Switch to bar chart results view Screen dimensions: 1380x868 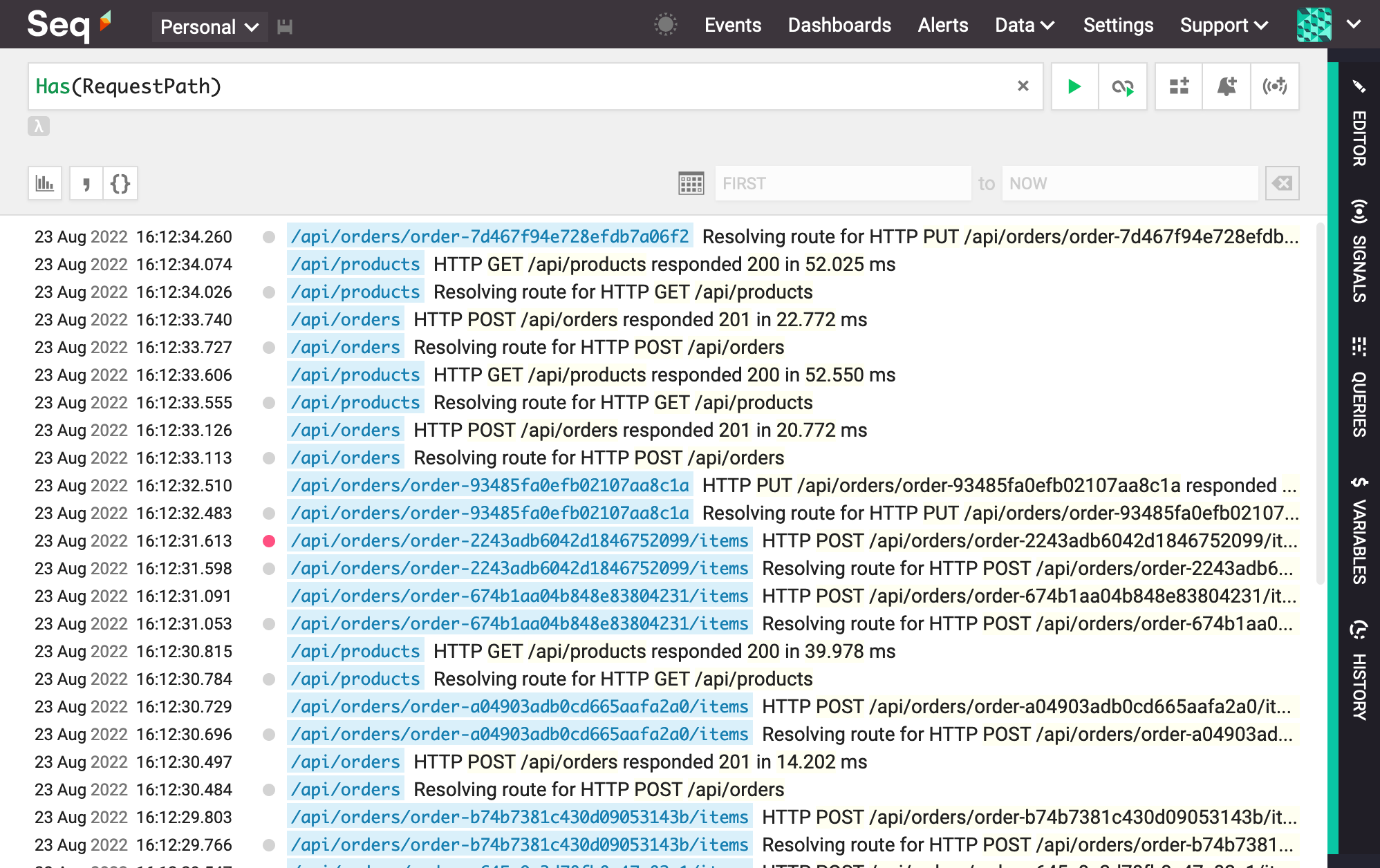[44, 183]
